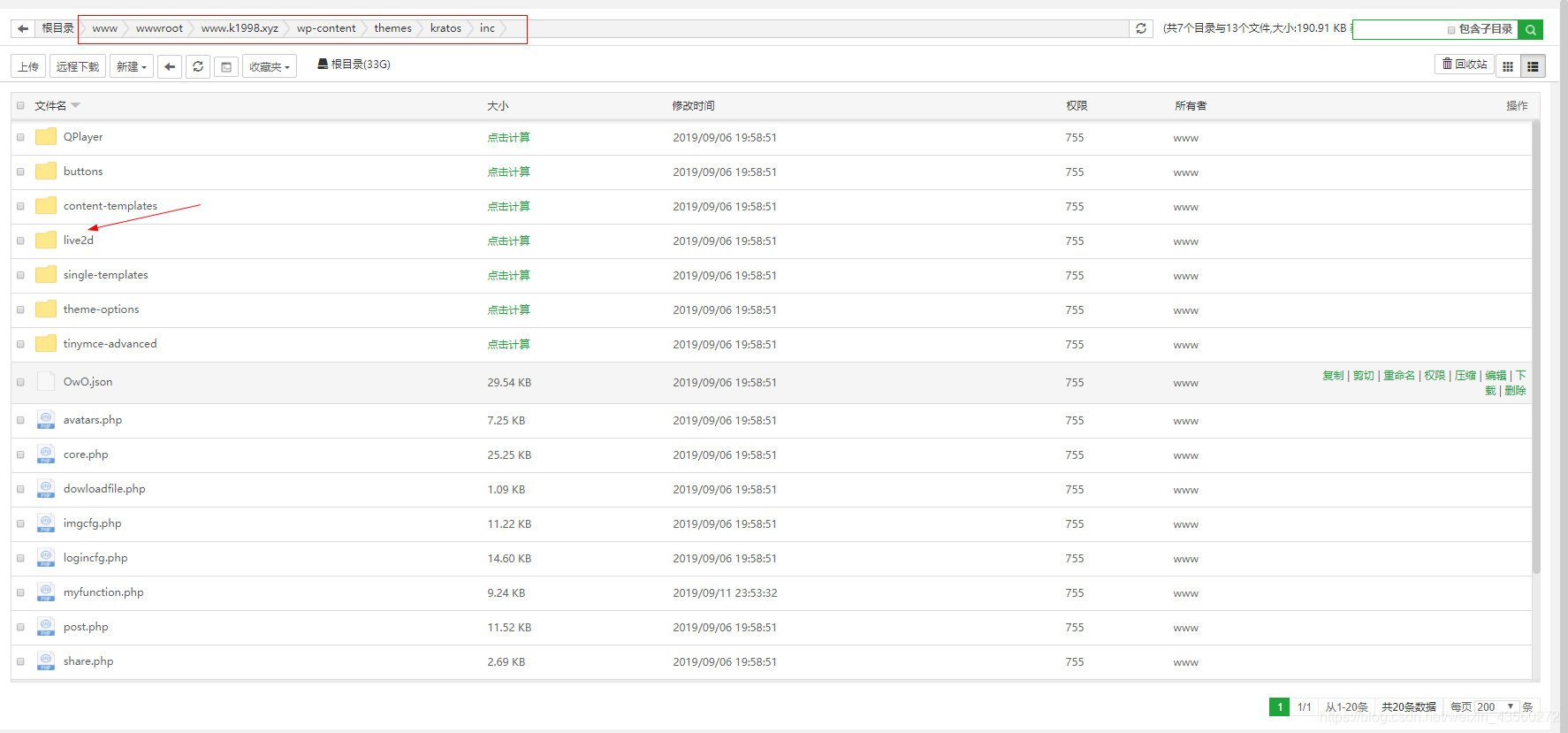Click the file list vertical scrollbar
This screenshot has width=1568, height=733.
[x=1536, y=347]
